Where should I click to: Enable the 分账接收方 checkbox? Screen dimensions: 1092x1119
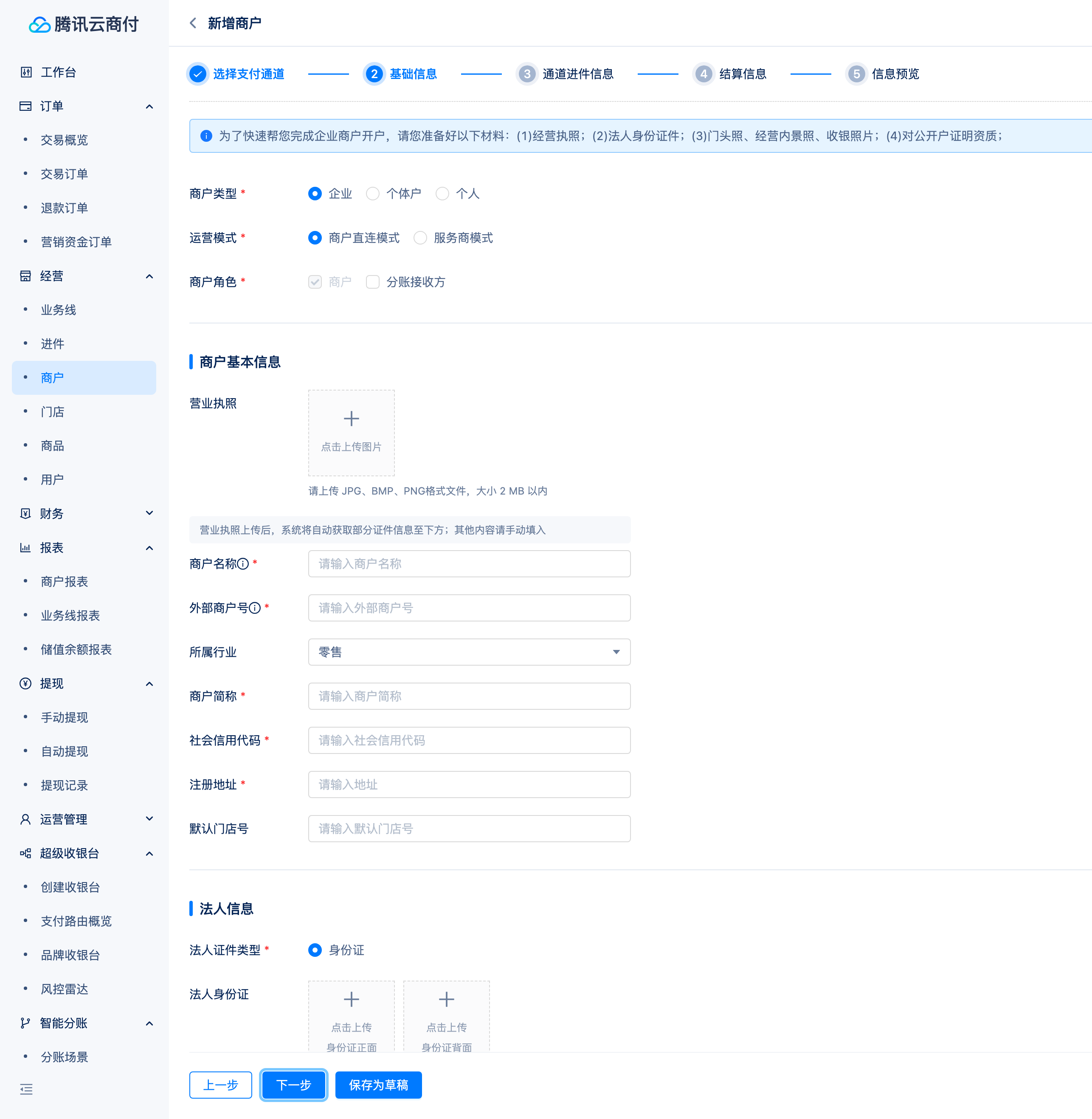(x=373, y=282)
